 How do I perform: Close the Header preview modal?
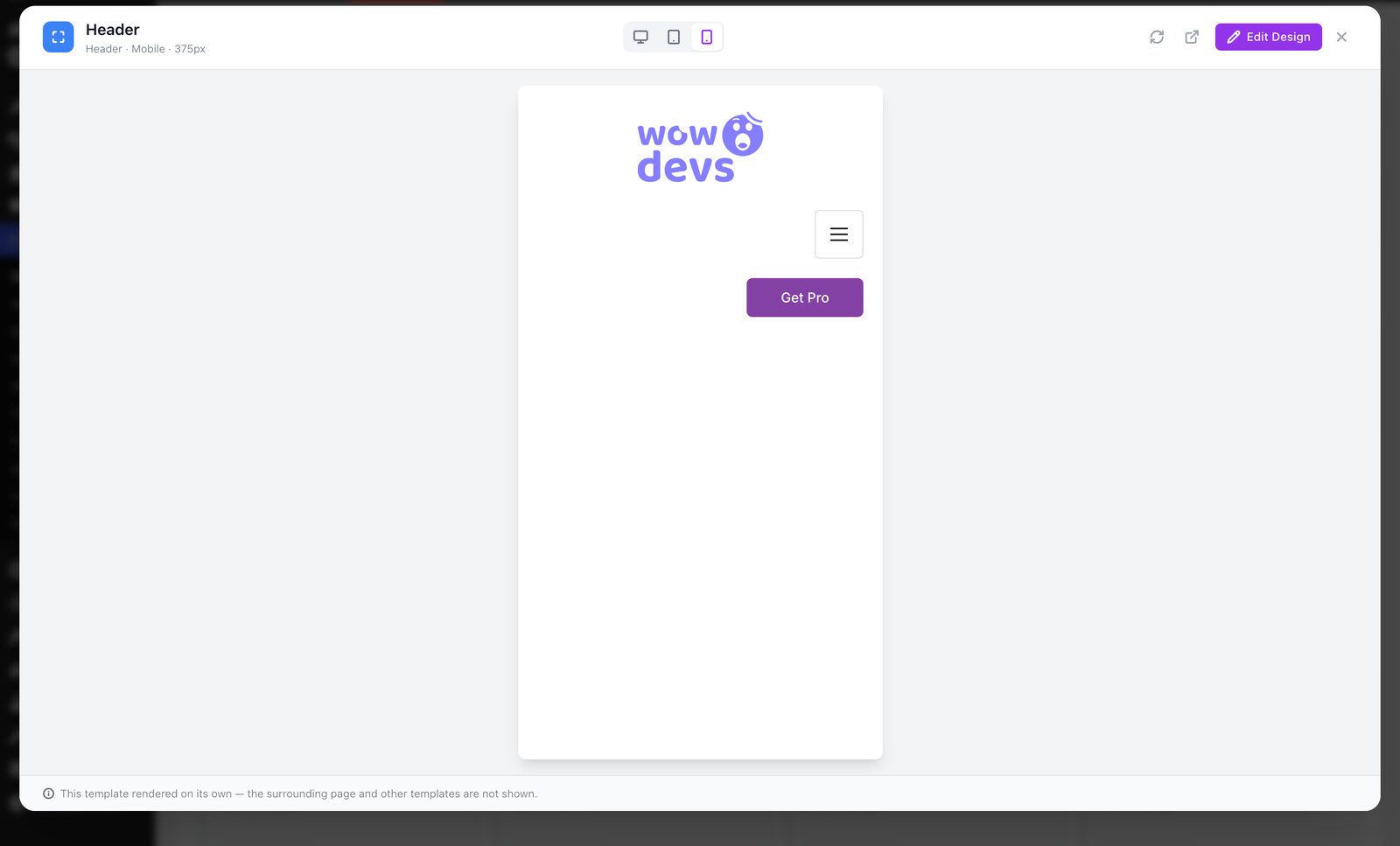[1341, 37]
